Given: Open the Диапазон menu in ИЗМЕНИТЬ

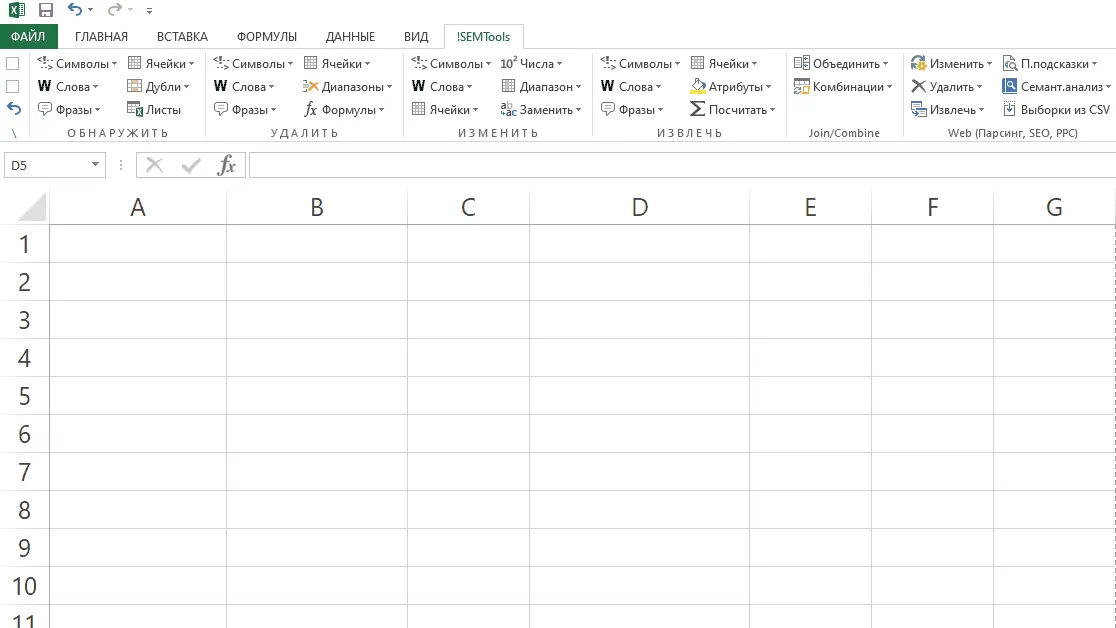Looking at the screenshot, I should pyautogui.click(x=541, y=86).
